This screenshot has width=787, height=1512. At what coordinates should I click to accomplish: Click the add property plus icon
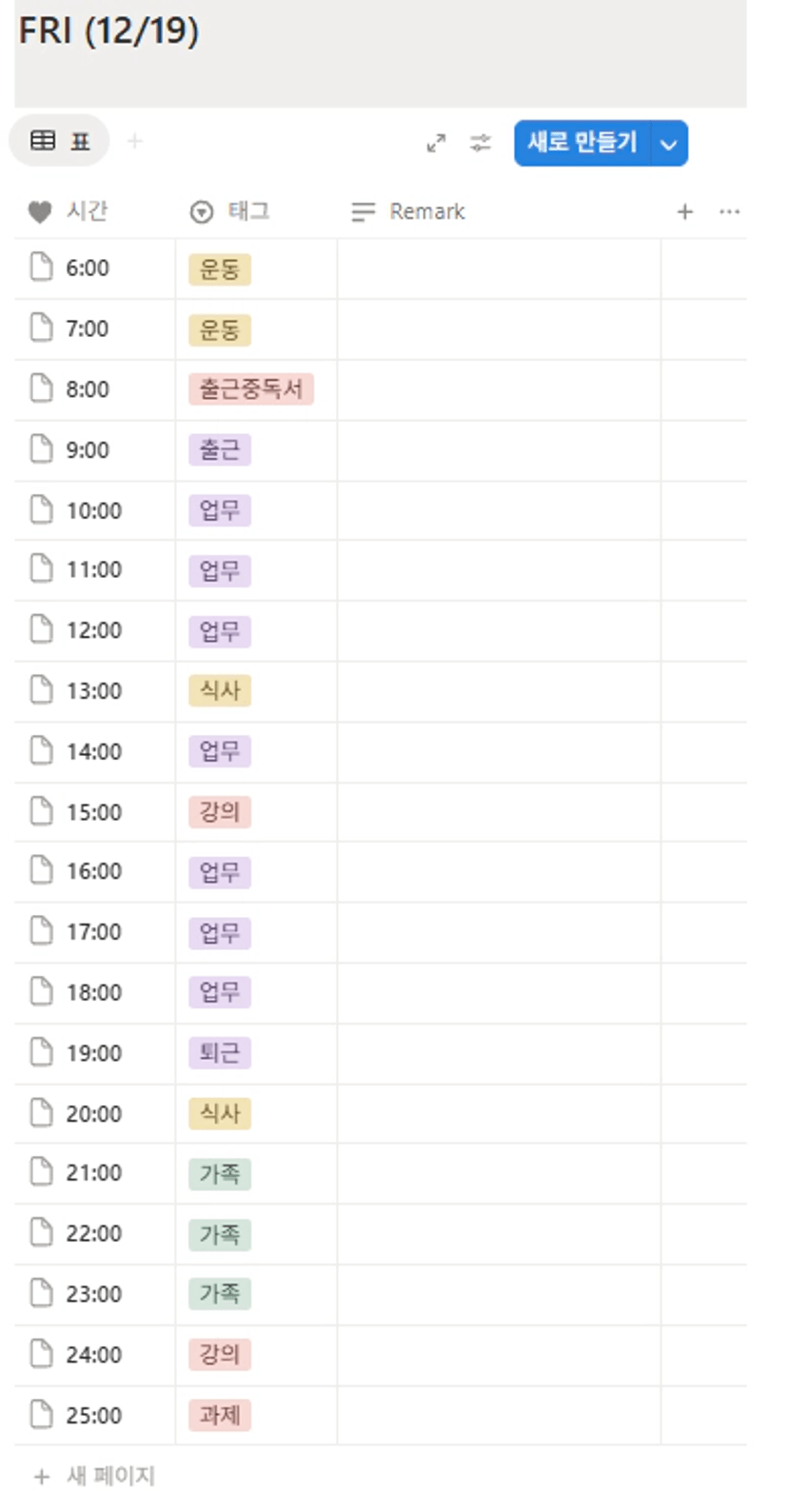684,211
